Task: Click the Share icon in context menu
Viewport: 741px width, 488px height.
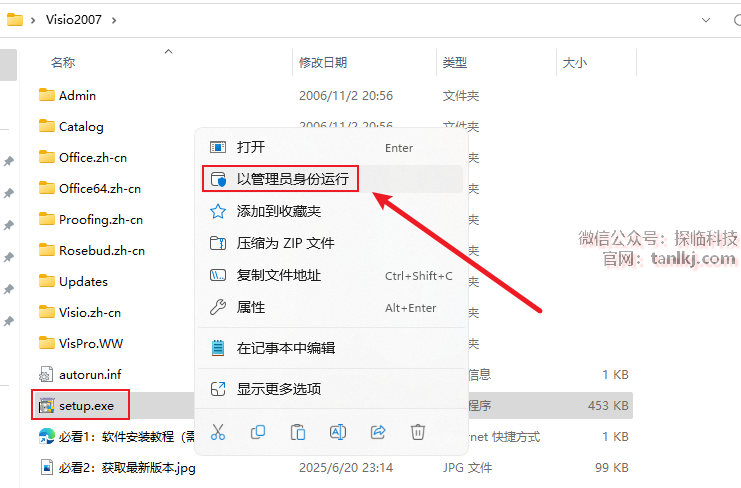Action: pyautogui.click(x=378, y=432)
